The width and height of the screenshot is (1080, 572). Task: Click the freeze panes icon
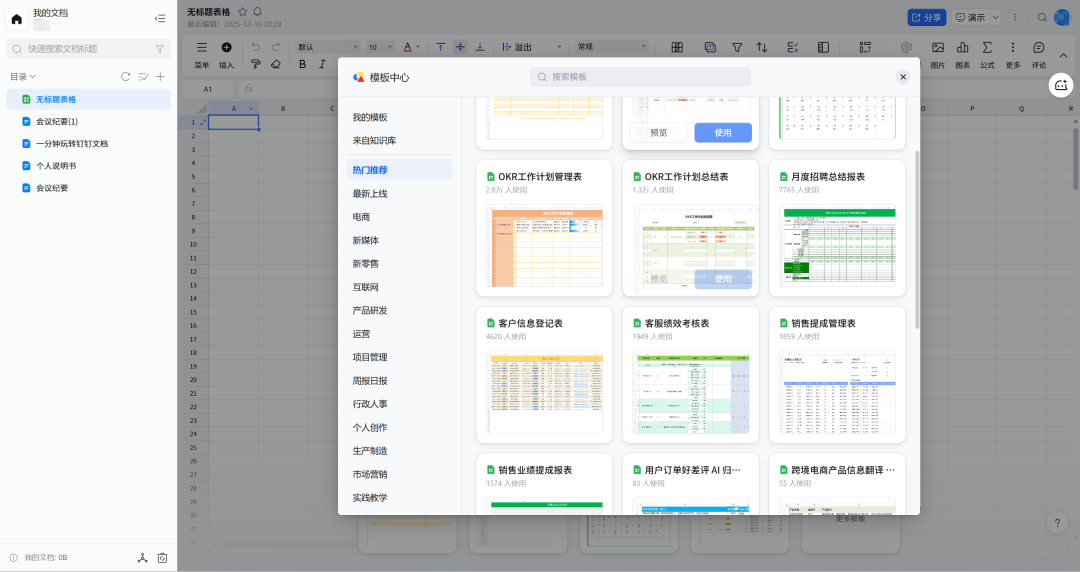(x=823, y=47)
